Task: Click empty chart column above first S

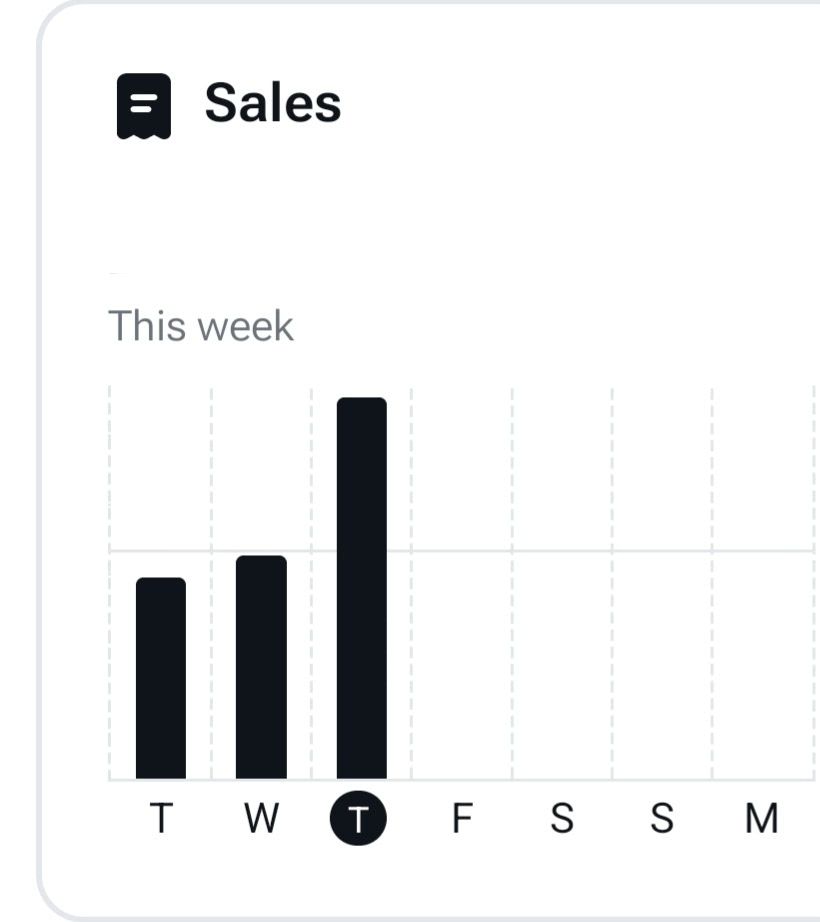Action: (562, 583)
